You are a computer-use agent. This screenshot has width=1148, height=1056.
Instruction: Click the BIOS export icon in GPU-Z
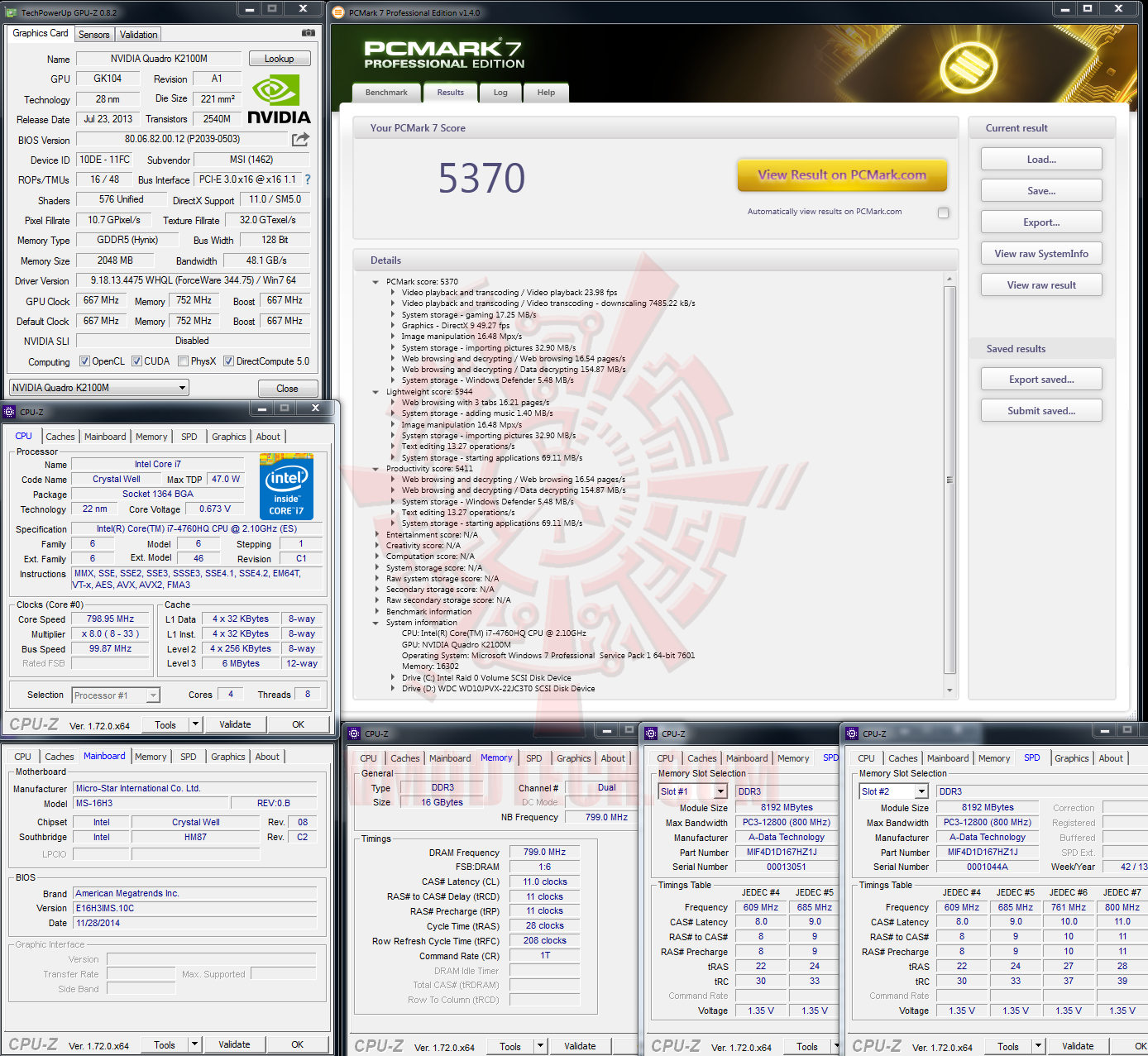300,140
